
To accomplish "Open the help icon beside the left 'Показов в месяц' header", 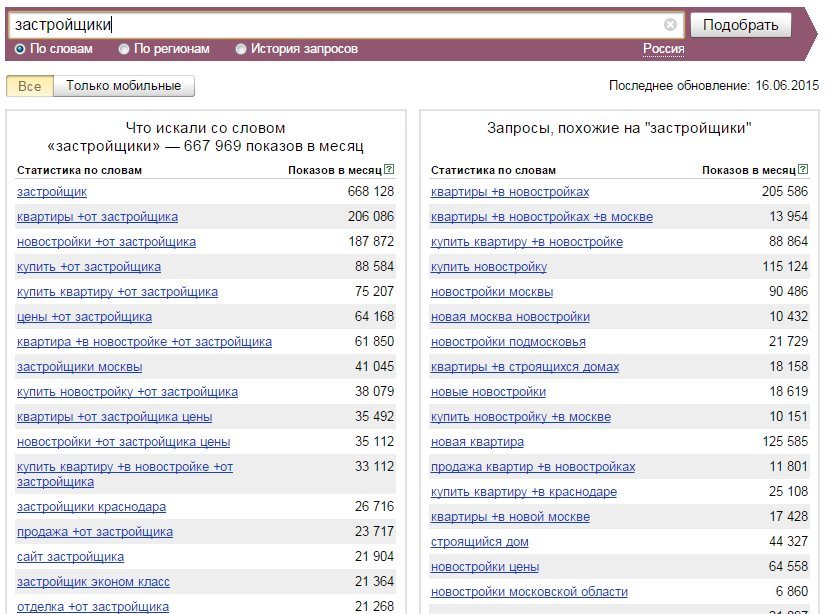I will 389,169.
